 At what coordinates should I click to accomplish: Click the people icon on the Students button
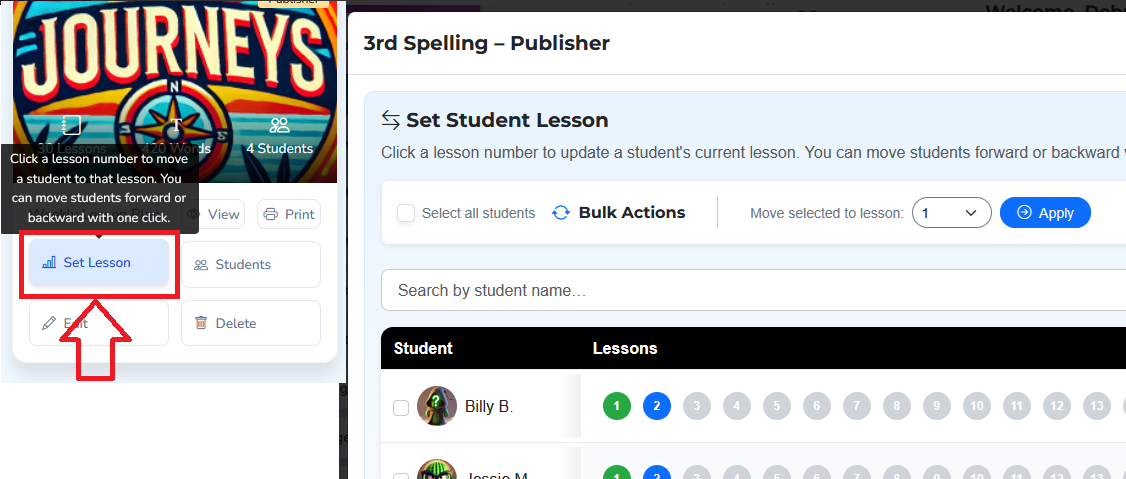(201, 265)
